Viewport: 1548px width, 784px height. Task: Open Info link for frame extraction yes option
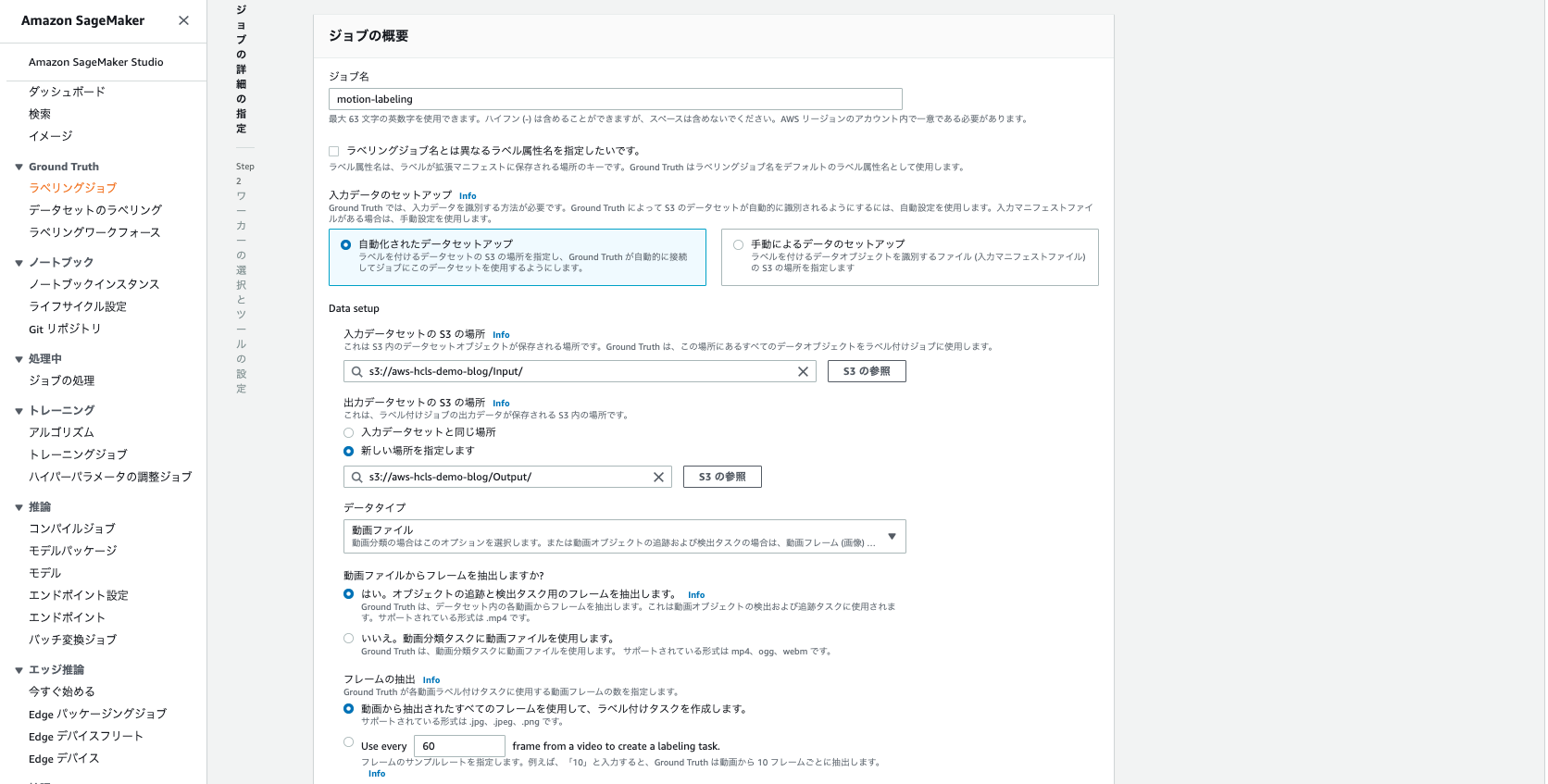[696, 595]
